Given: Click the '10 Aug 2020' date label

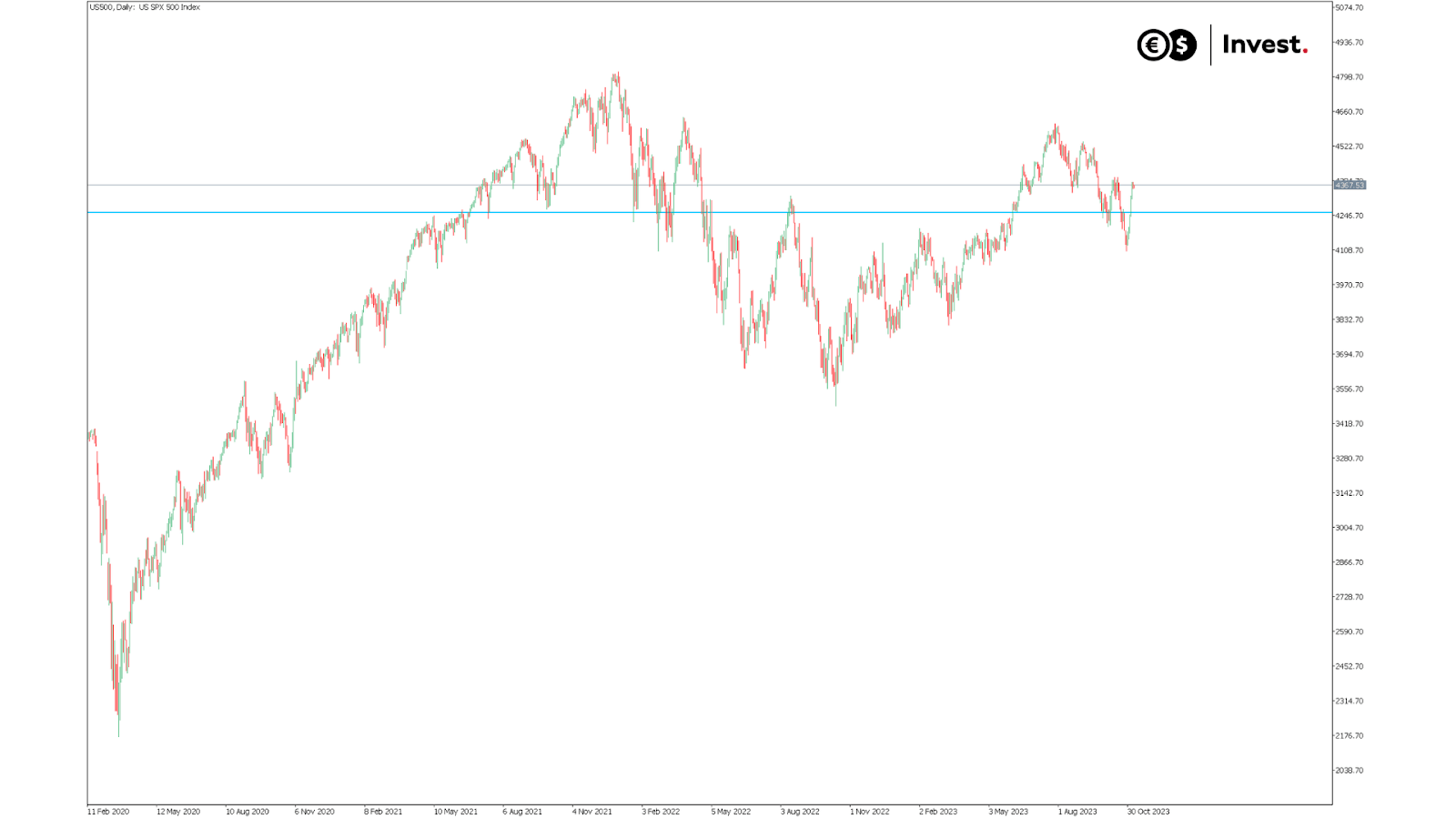Looking at the screenshot, I should click(248, 811).
